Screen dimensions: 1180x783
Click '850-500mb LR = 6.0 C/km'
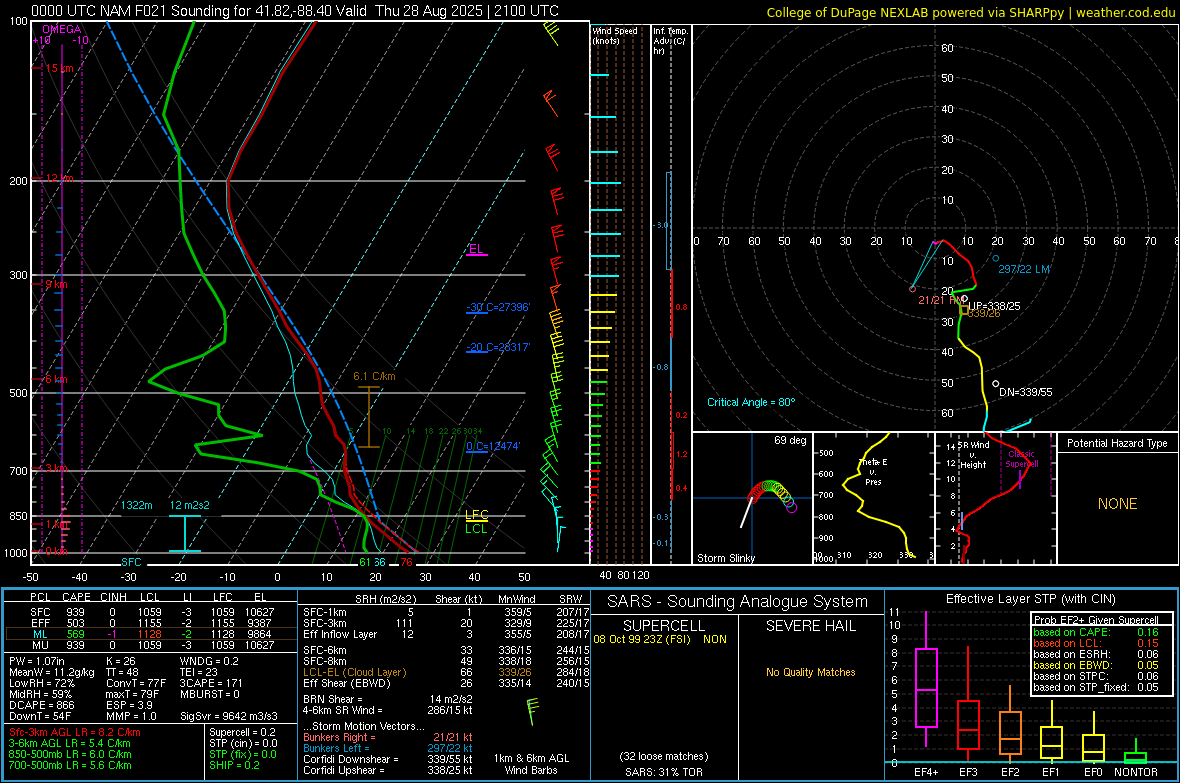[x=70, y=754]
